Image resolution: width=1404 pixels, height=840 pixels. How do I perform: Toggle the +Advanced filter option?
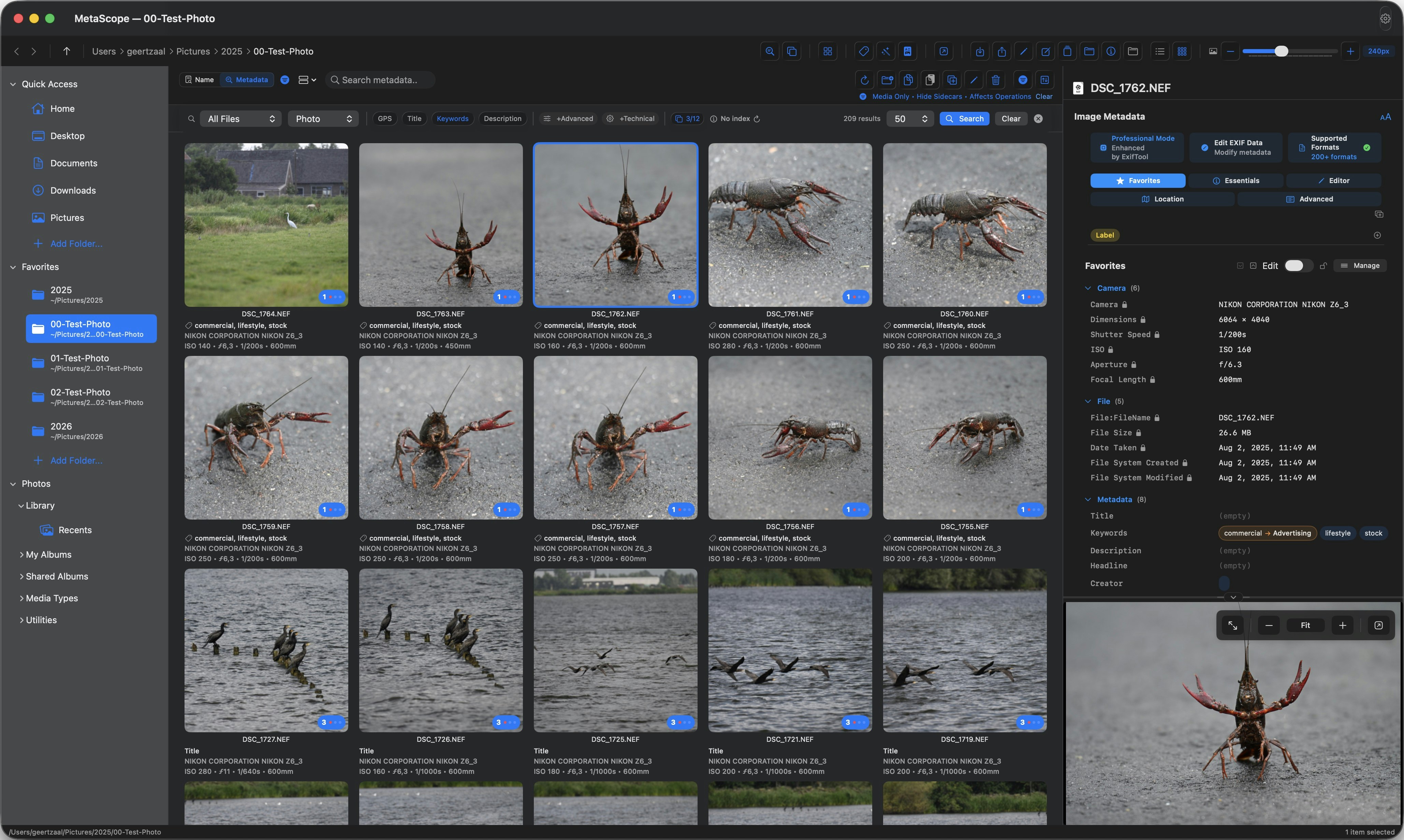coord(568,119)
